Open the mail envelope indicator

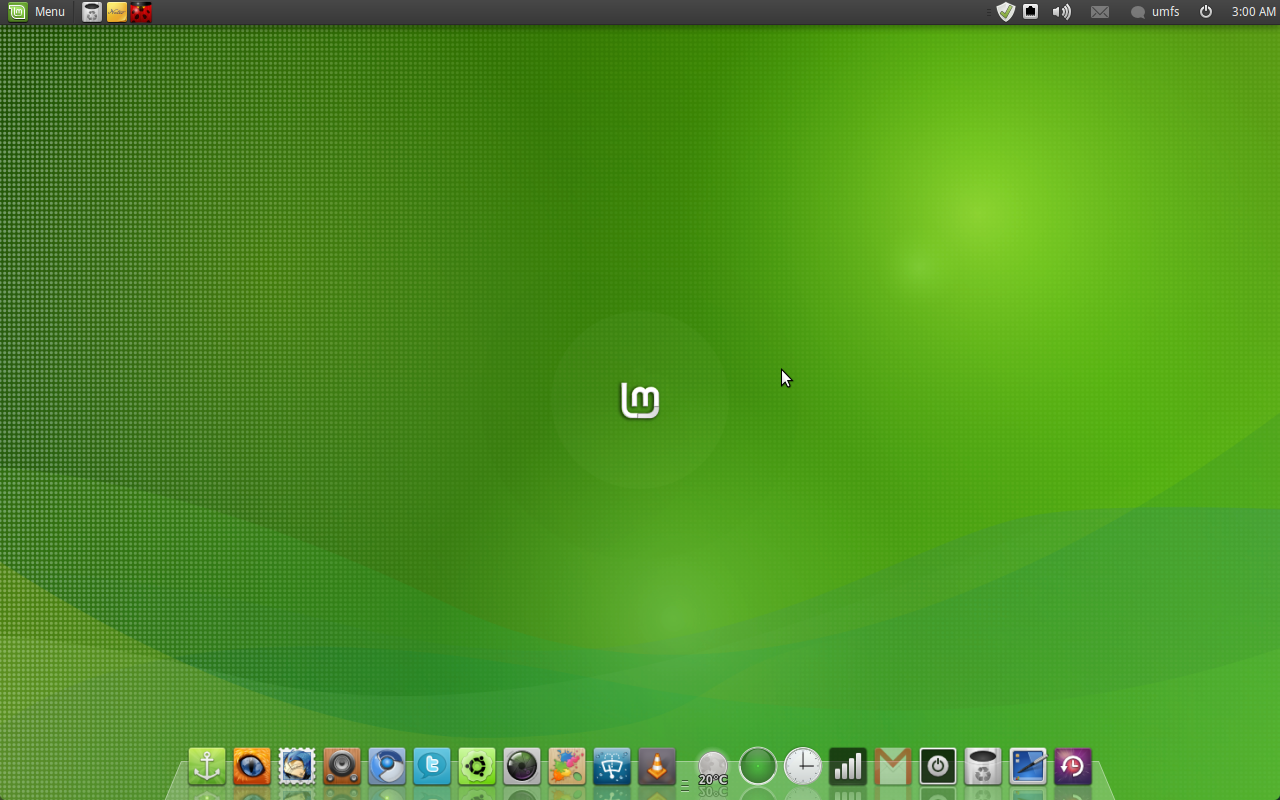click(1100, 12)
